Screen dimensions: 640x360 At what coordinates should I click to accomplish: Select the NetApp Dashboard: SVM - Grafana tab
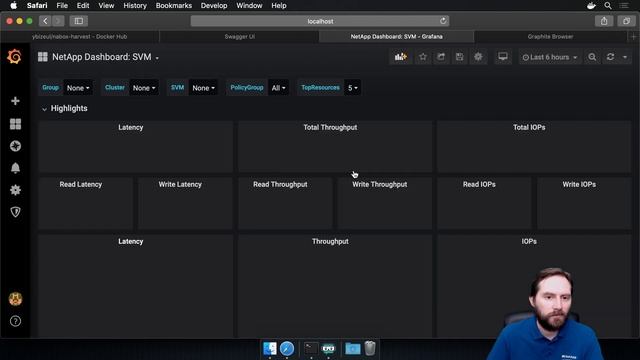396,37
